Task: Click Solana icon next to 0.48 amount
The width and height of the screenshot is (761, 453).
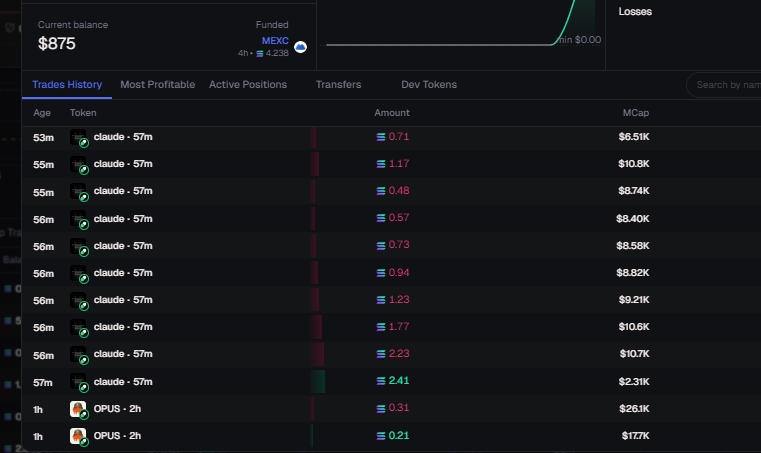Action: (381, 191)
